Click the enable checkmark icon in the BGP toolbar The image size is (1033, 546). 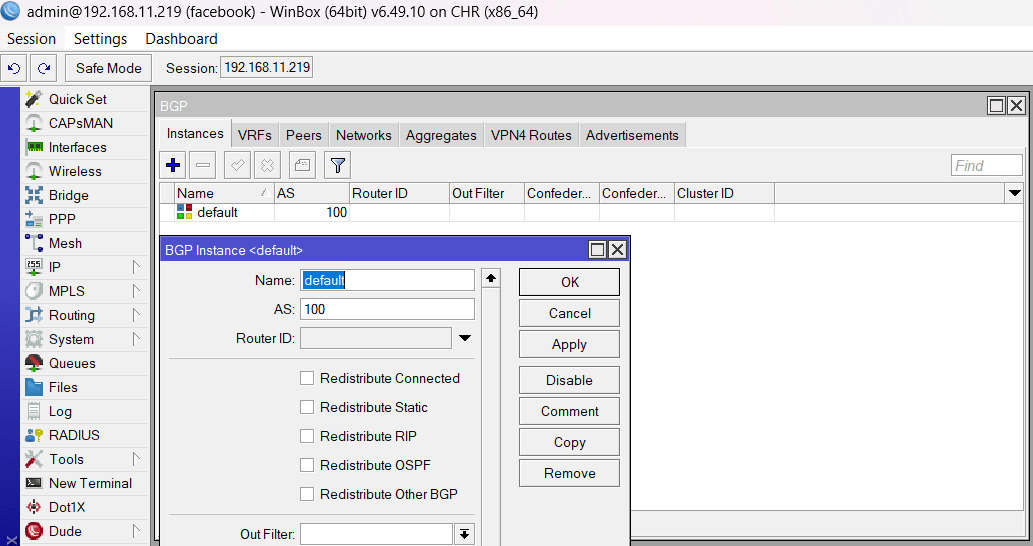pos(237,165)
